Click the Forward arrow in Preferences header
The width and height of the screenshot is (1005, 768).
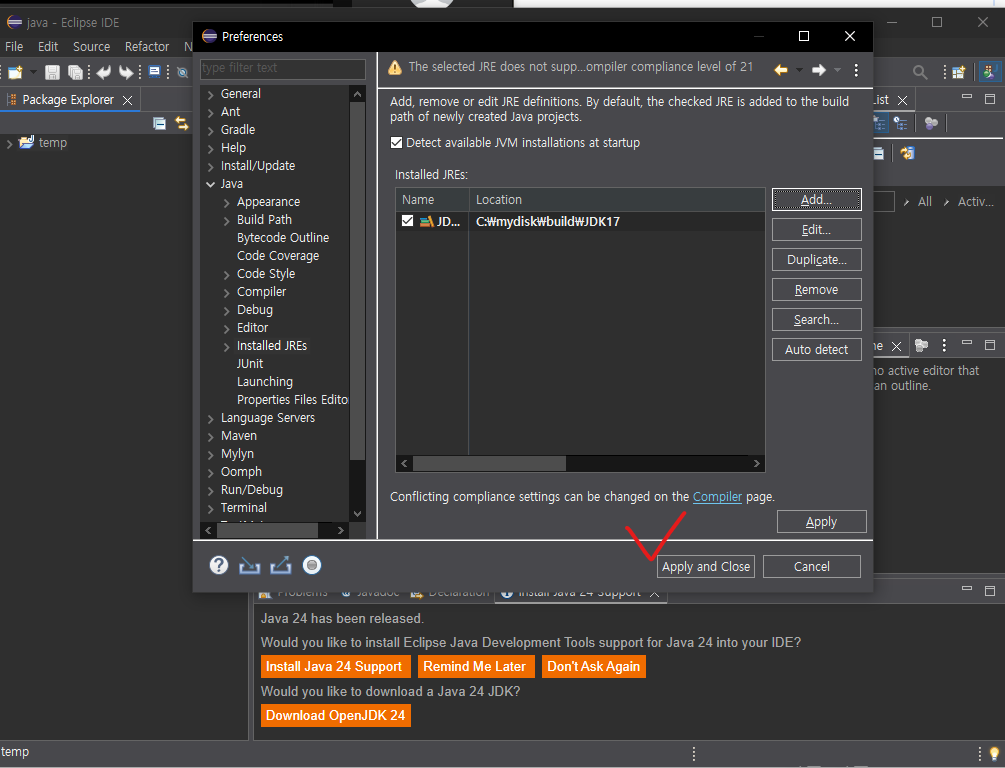click(818, 70)
